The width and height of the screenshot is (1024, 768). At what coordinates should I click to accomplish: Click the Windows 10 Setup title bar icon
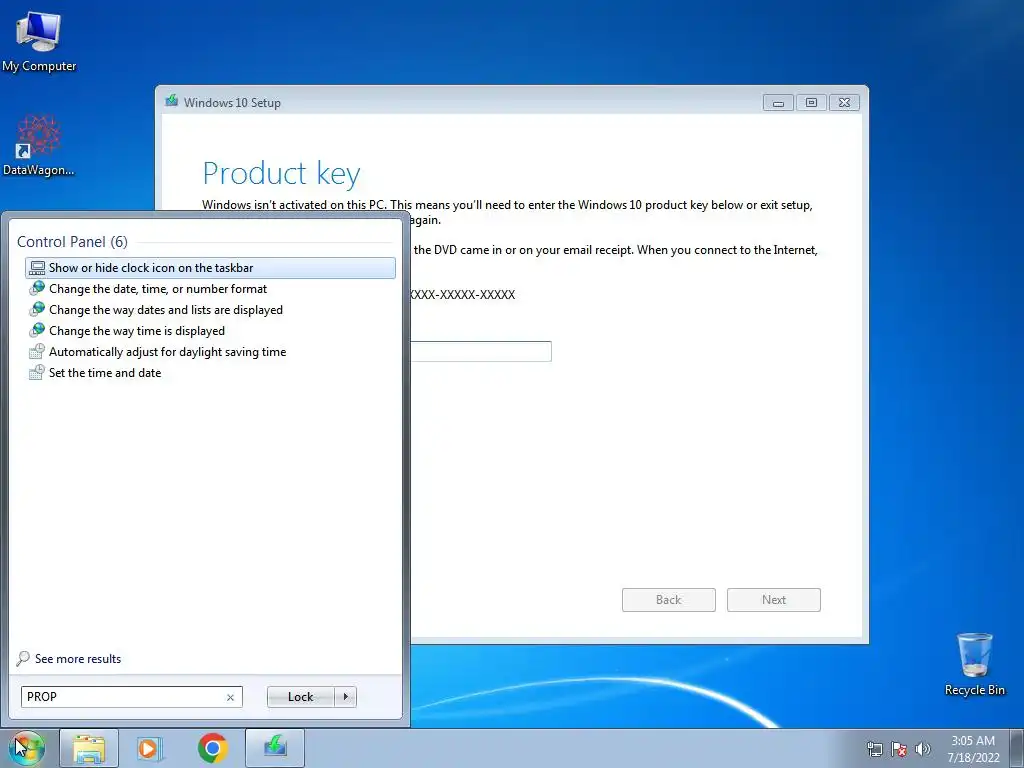172,101
